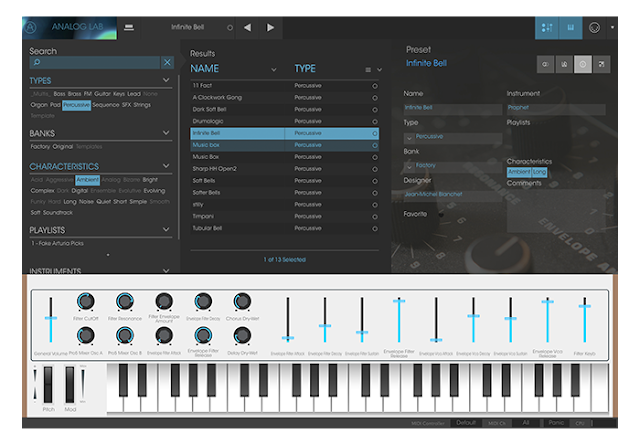
Task: Collapse the BANKS section chevron
Action: click(x=166, y=133)
